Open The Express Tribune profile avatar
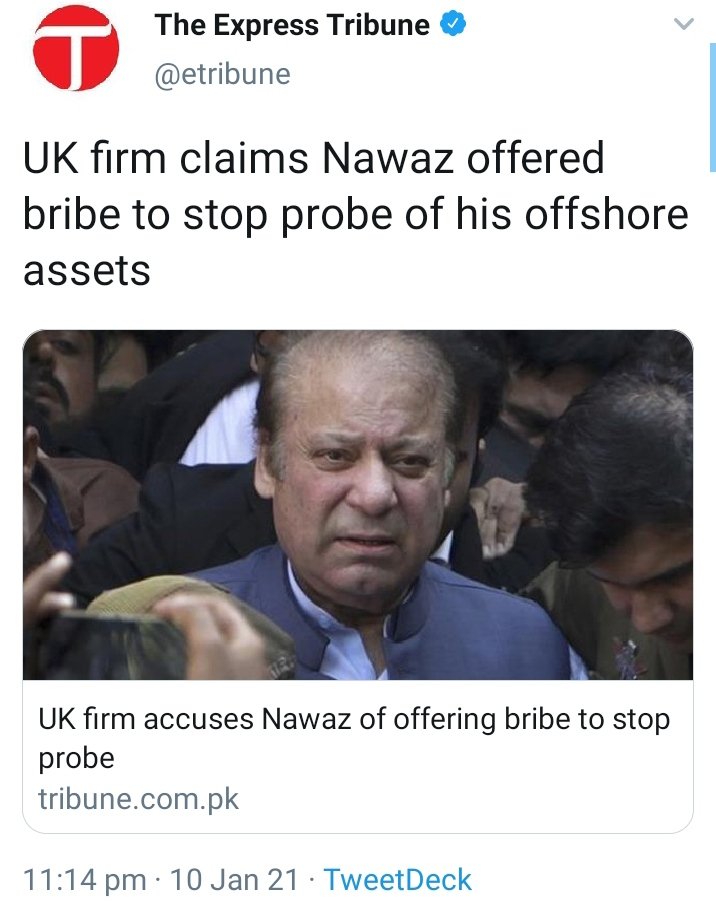Viewport: 716px width, 901px height. (76, 48)
